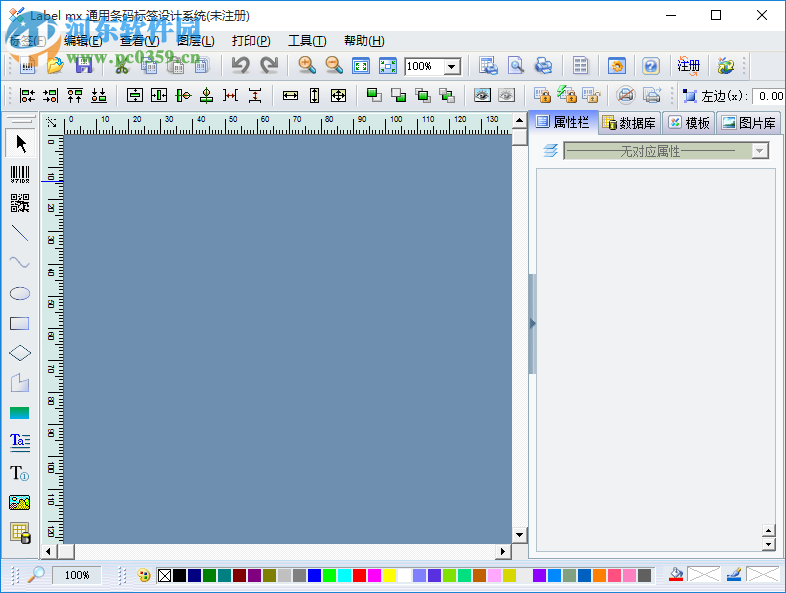Select the barcode tool
Viewport: 786px width, 593px height.
pos(20,174)
